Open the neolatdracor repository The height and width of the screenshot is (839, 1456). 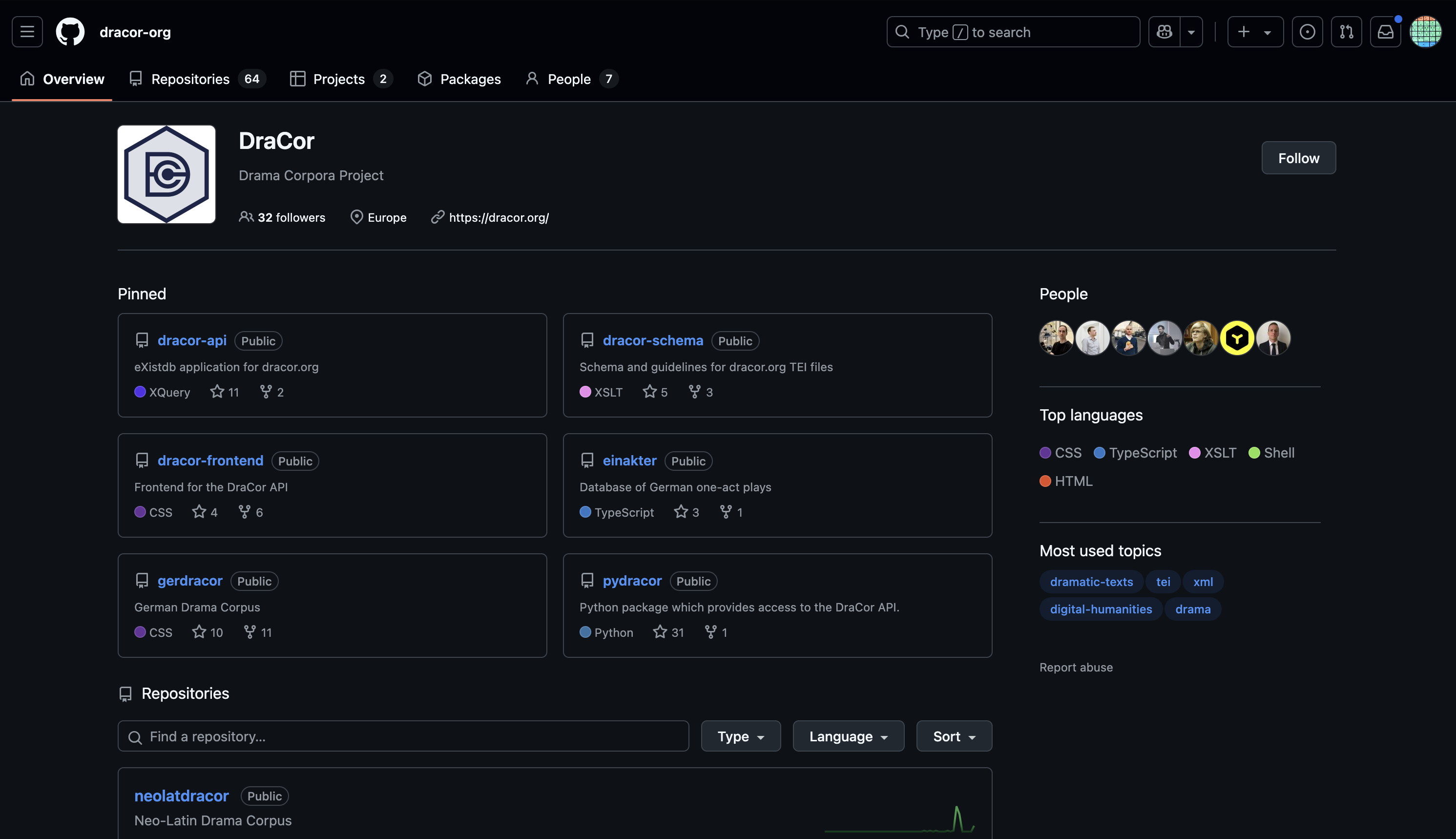pos(182,796)
